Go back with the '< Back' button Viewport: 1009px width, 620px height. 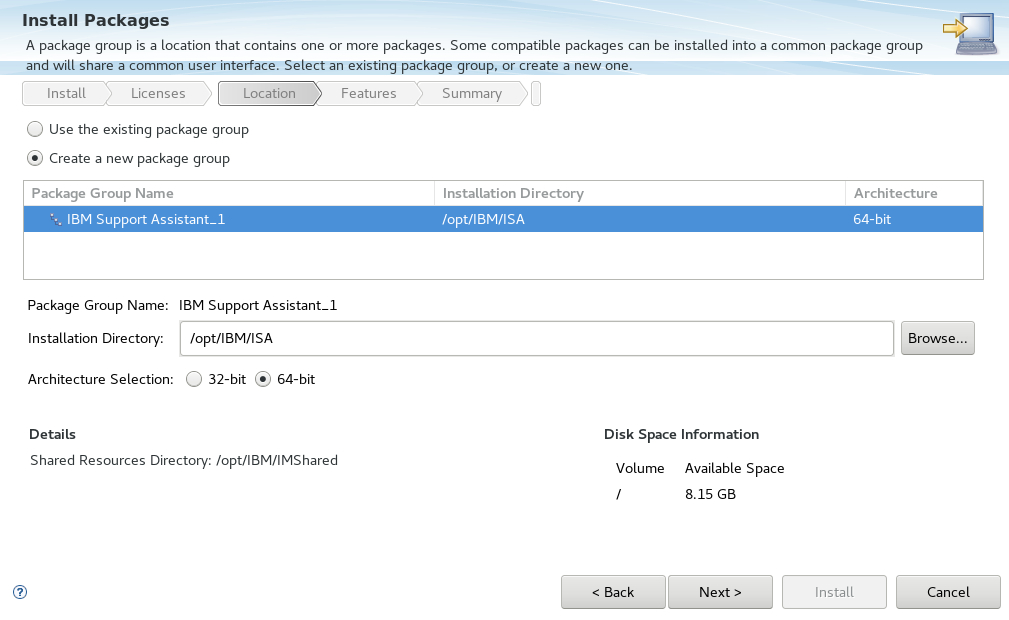pyautogui.click(x=613, y=592)
